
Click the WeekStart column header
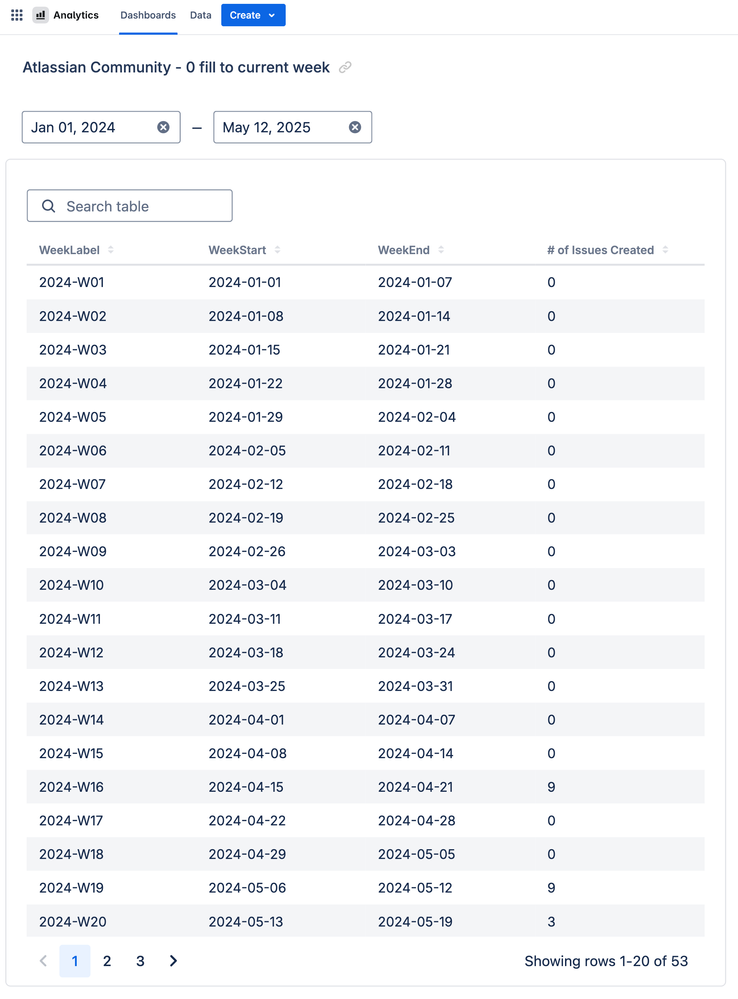[x=237, y=250]
